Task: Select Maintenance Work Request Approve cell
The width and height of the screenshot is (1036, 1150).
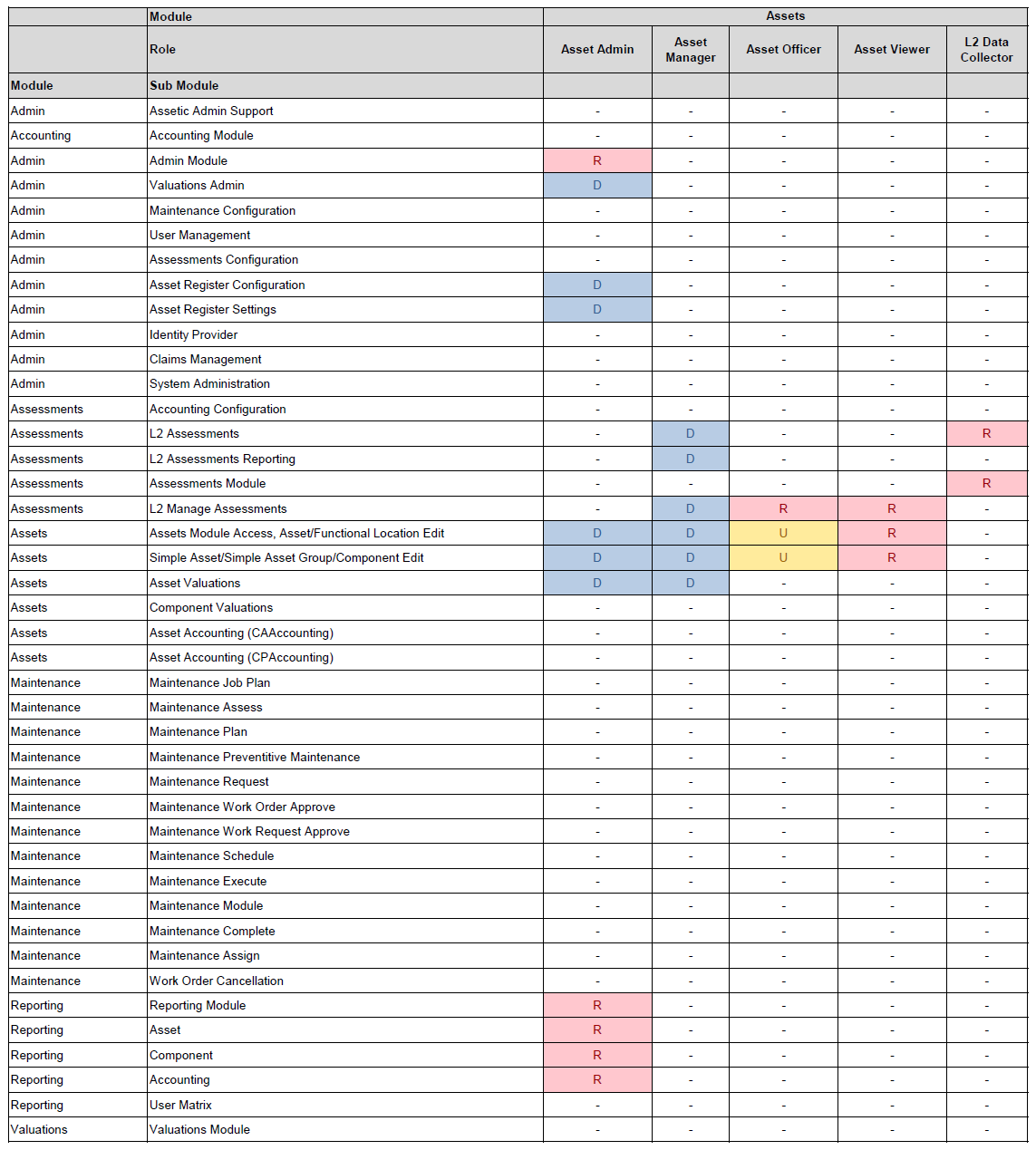Action: (x=345, y=831)
